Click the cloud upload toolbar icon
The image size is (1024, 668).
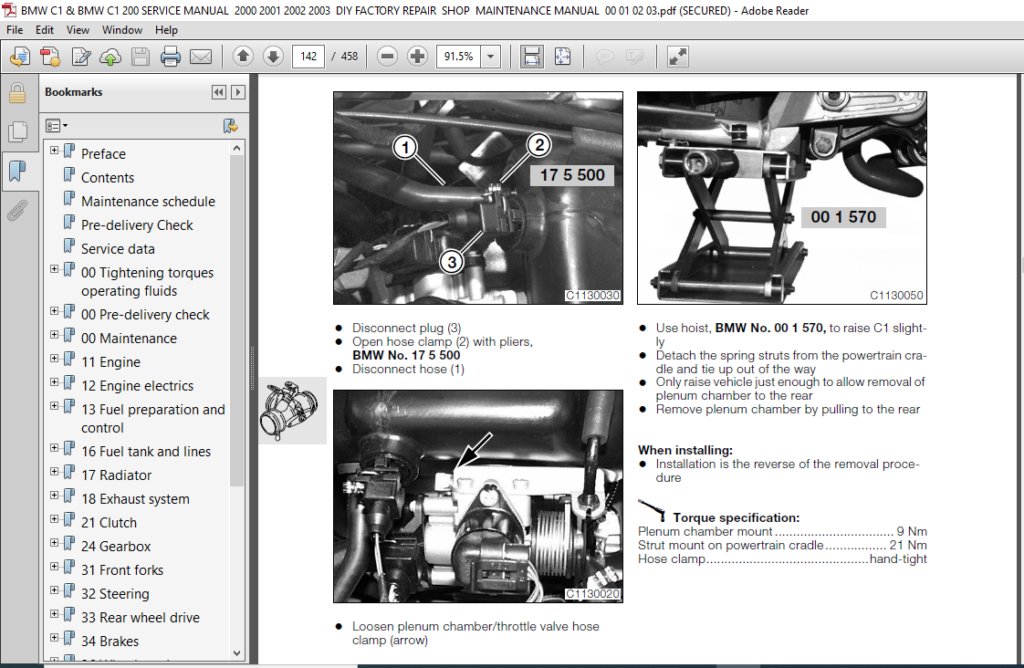110,57
